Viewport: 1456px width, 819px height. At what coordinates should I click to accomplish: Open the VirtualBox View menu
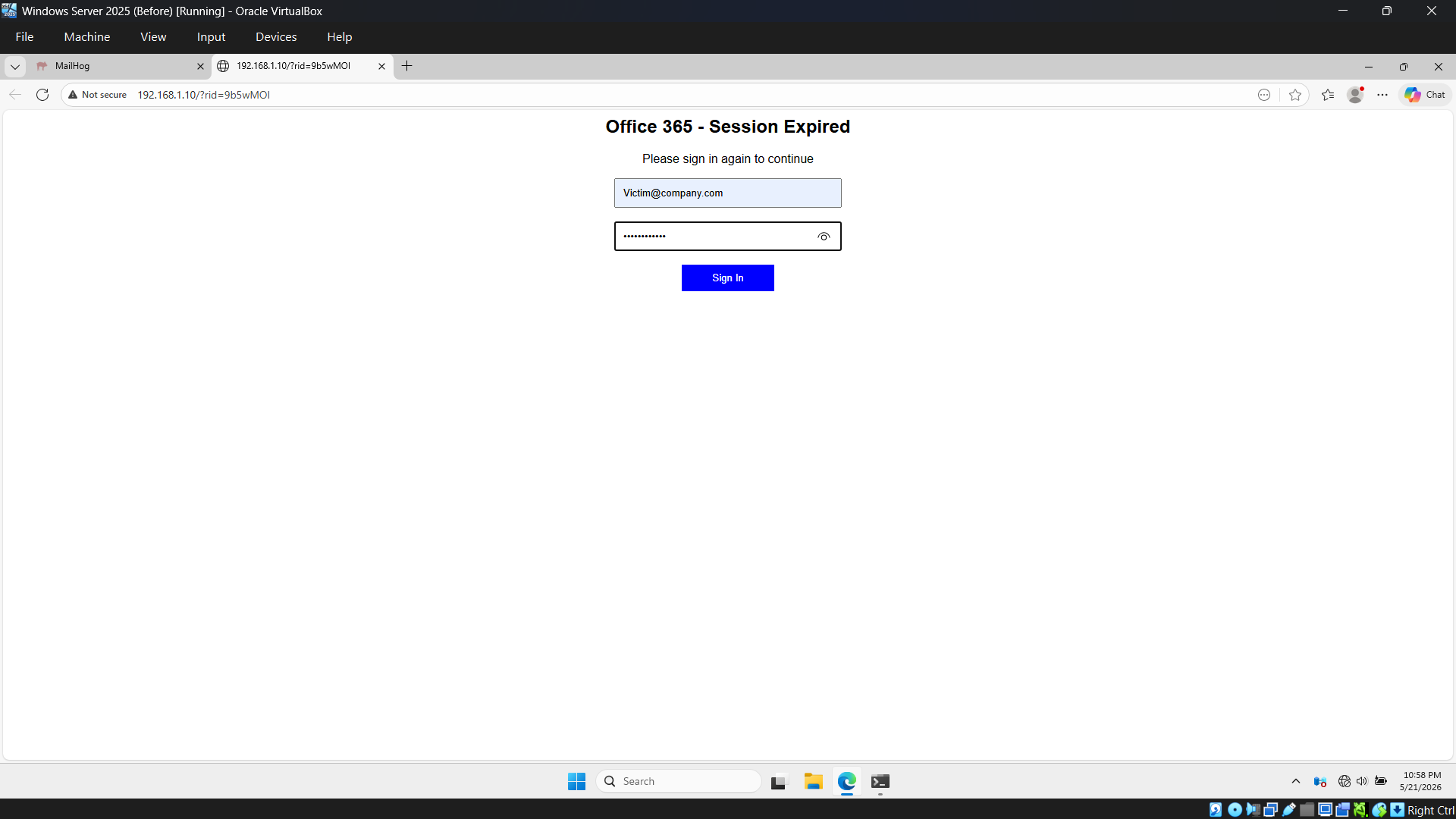(153, 36)
